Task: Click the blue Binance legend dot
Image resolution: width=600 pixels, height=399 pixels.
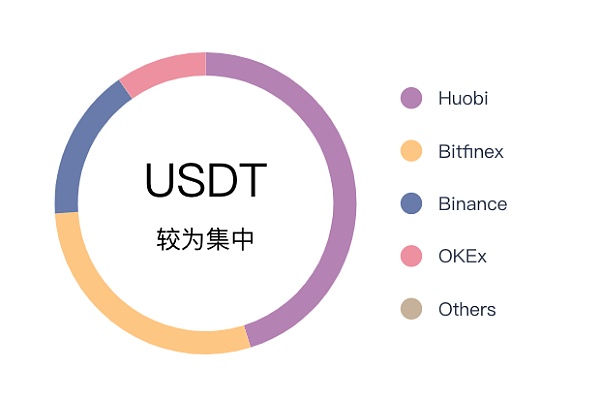Action: (x=411, y=203)
